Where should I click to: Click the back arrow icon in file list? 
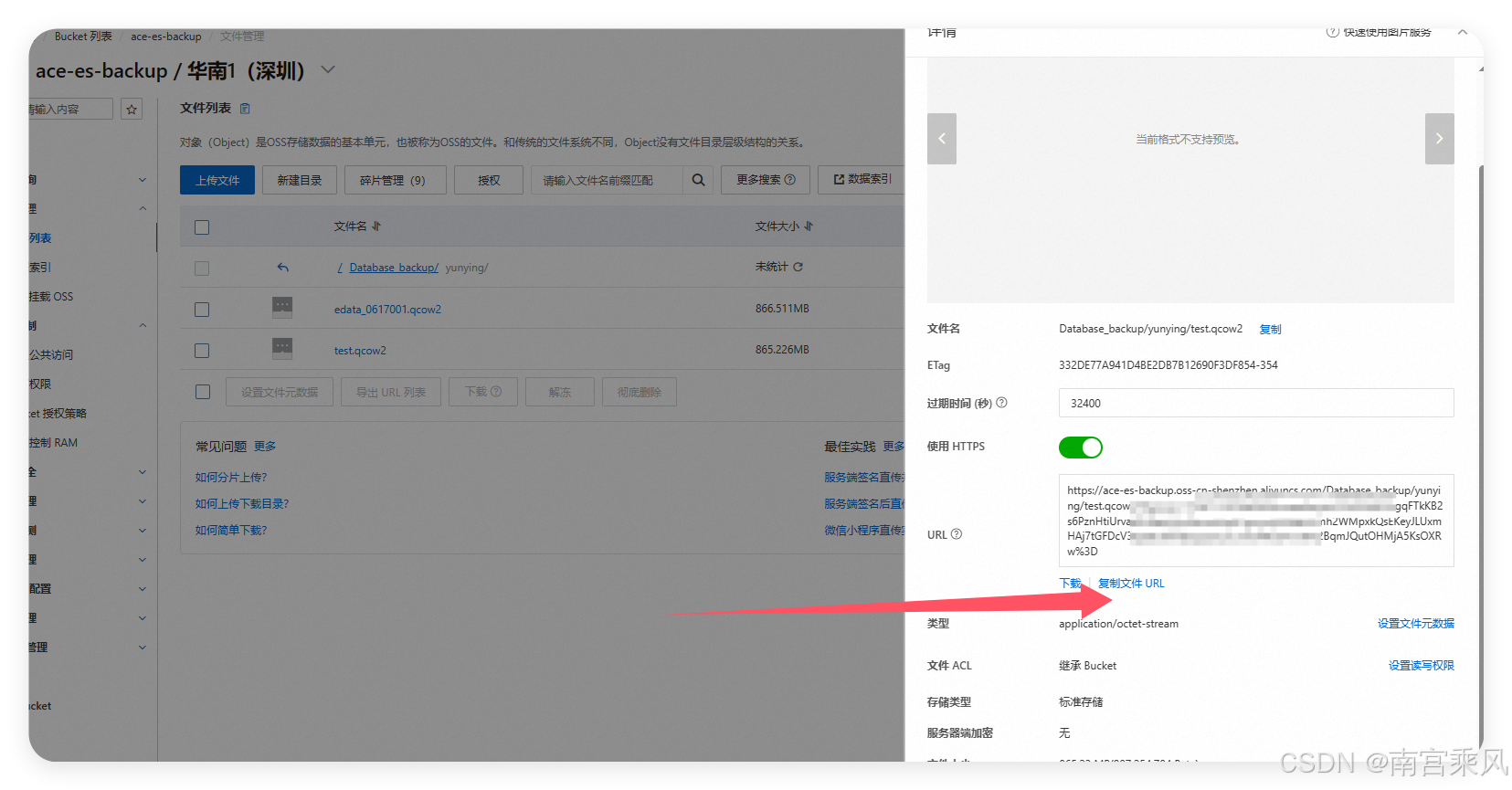(x=283, y=268)
